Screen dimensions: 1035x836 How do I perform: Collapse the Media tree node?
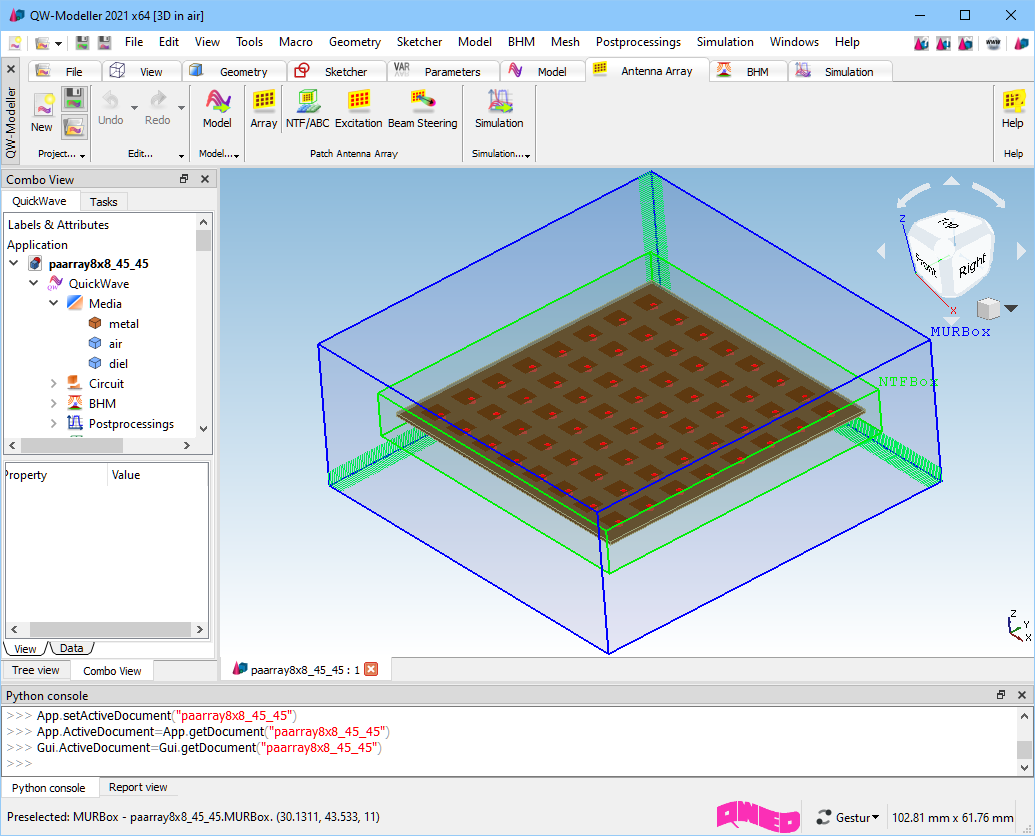[54, 304]
